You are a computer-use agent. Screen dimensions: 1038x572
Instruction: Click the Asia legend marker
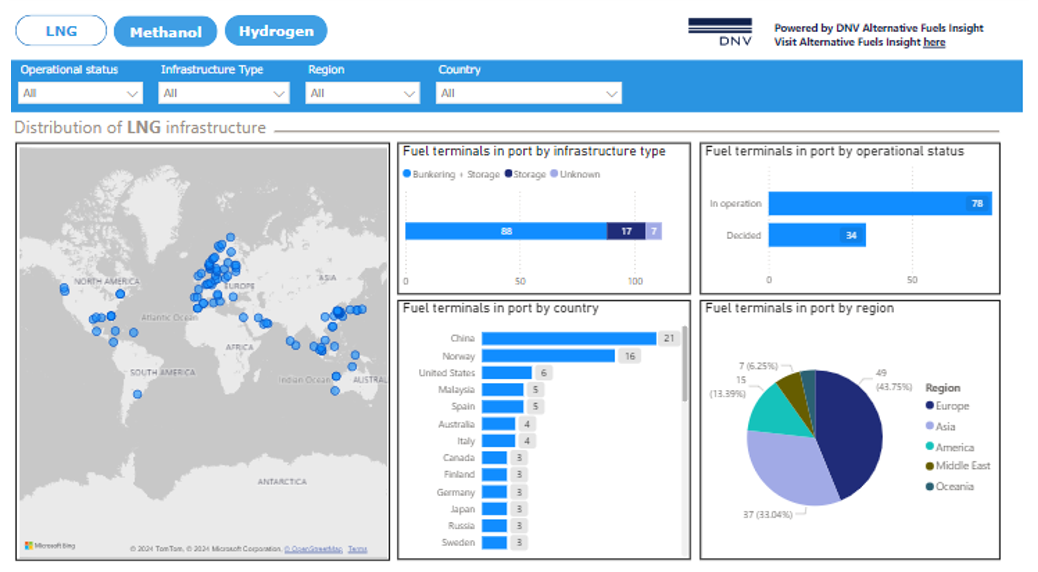(930, 427)
